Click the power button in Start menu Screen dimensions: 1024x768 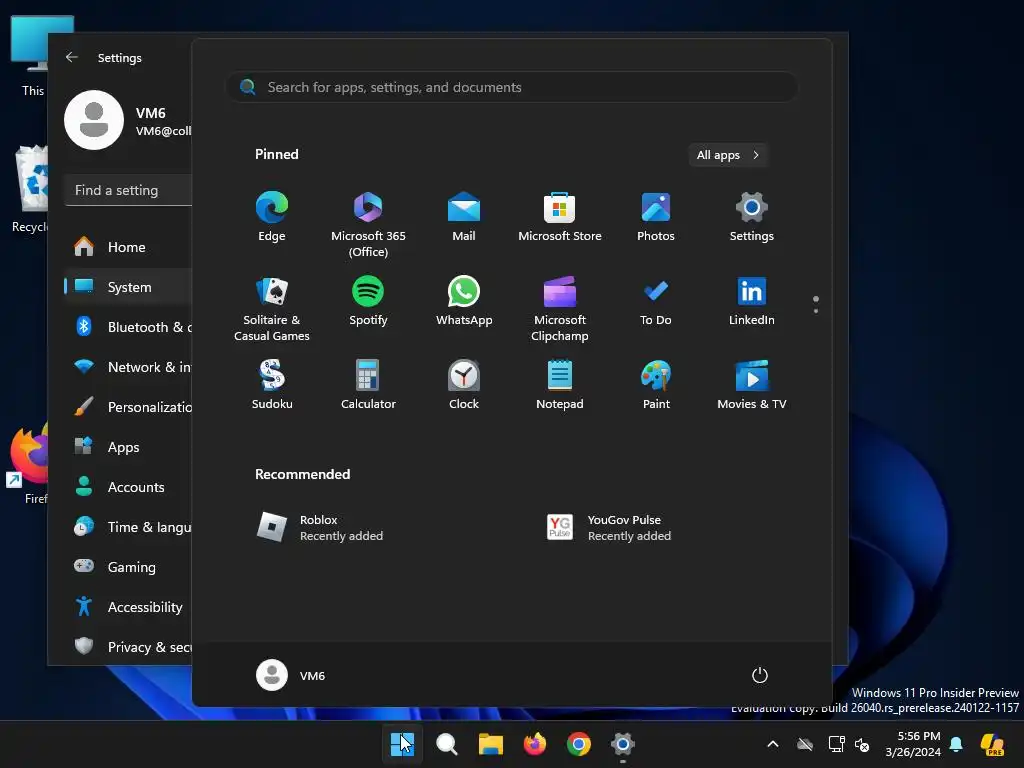pyautogui.click(x=760, y=675)
